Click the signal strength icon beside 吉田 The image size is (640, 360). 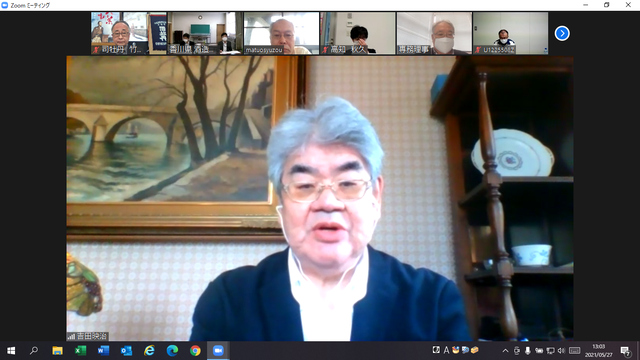tap(71, 337)
